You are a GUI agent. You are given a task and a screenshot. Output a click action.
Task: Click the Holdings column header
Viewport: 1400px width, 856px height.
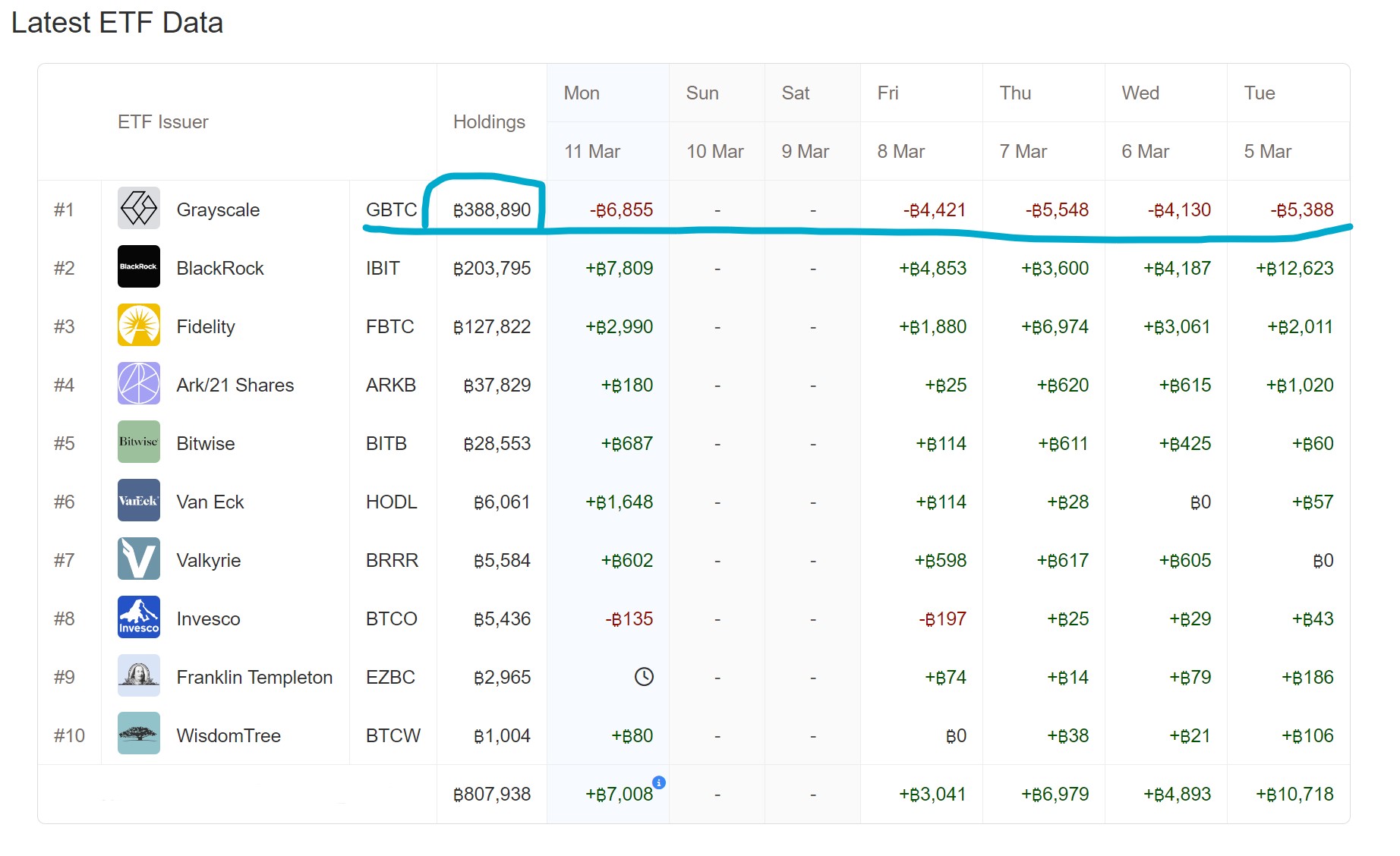[489, 122]
